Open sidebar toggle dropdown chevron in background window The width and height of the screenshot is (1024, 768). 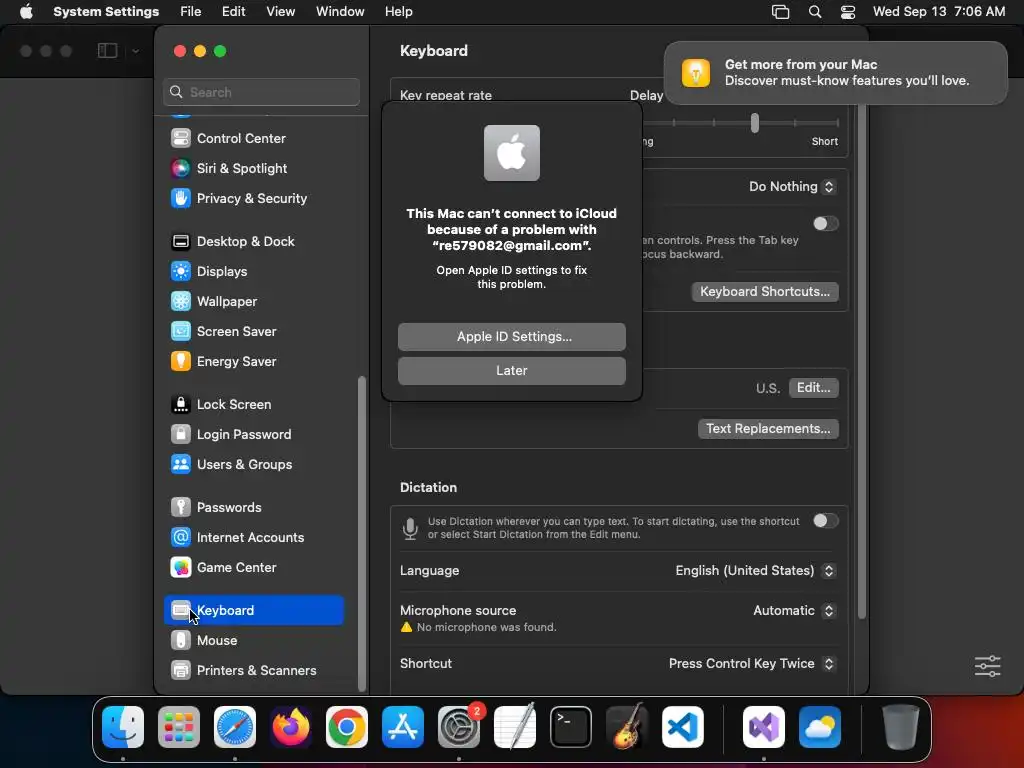pyautogui.click(x=135, y=51)
